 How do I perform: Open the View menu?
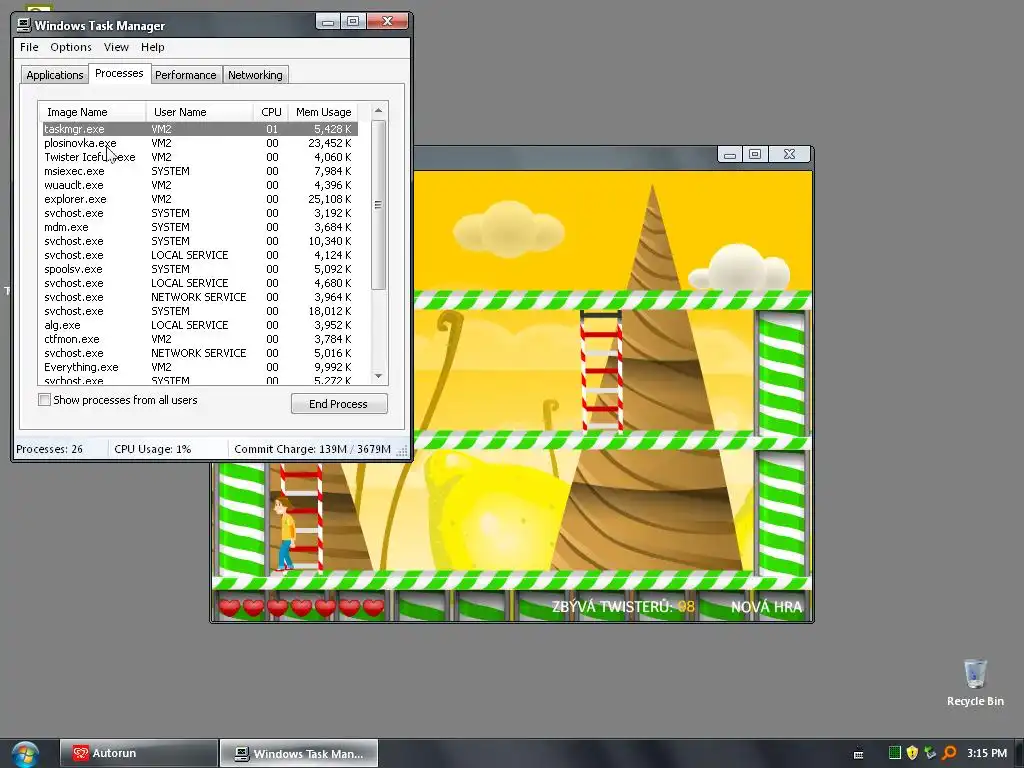(116, 47)
